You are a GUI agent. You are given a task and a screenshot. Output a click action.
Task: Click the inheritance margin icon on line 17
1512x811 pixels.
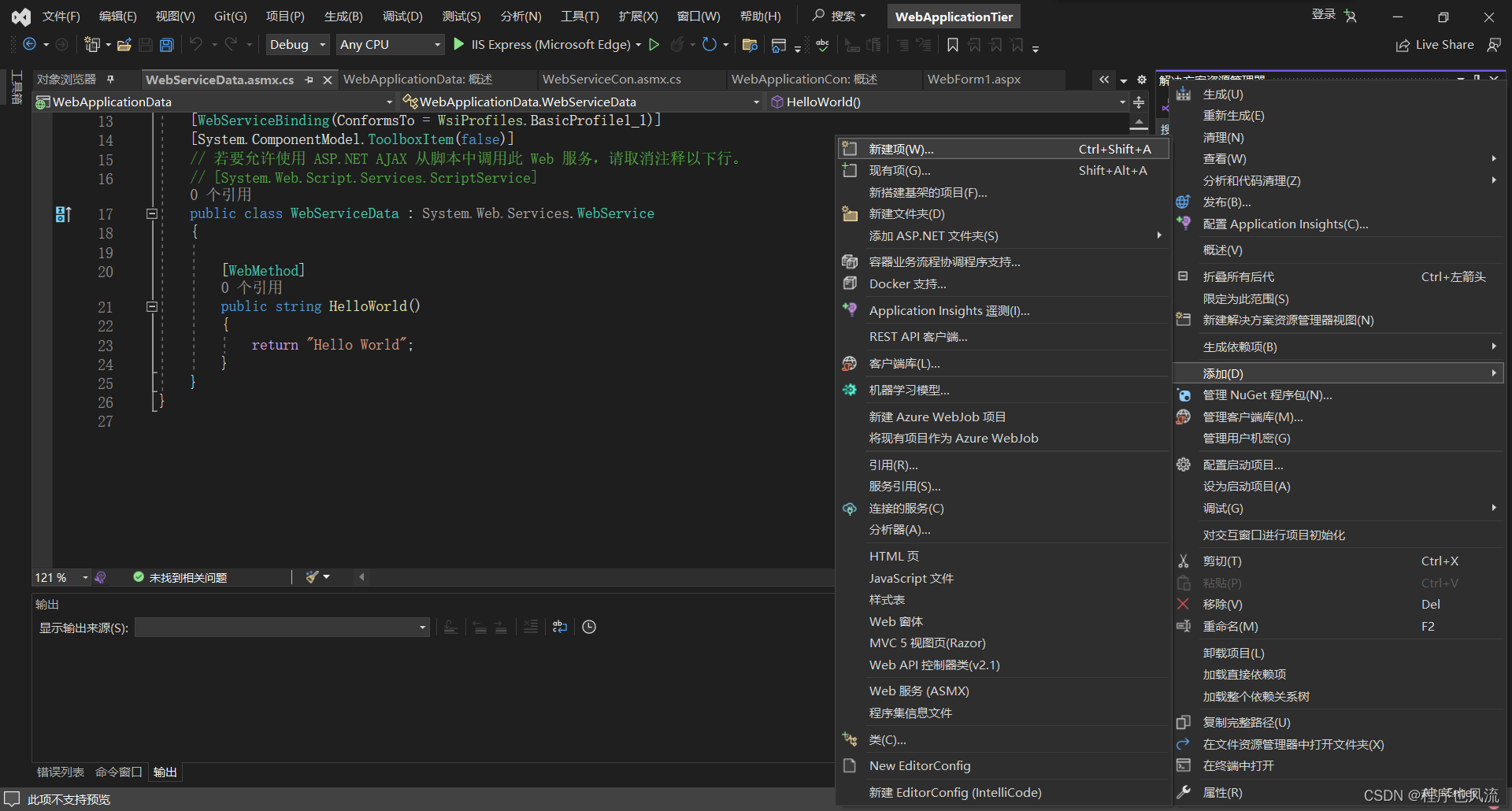click(x=64, y=214)
